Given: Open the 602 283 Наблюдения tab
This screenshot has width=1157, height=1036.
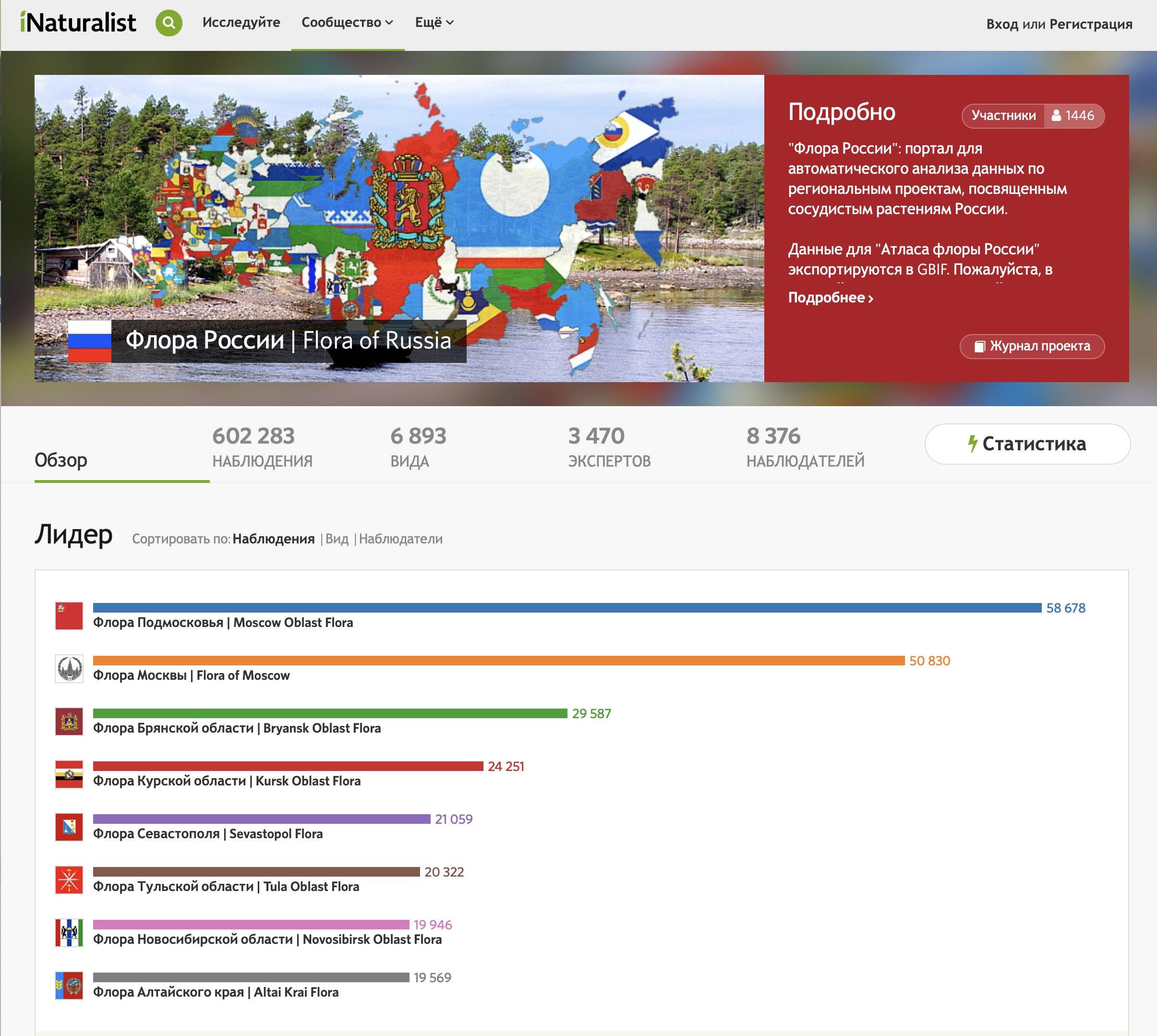Looking at the screenshot, I should 262,447.
